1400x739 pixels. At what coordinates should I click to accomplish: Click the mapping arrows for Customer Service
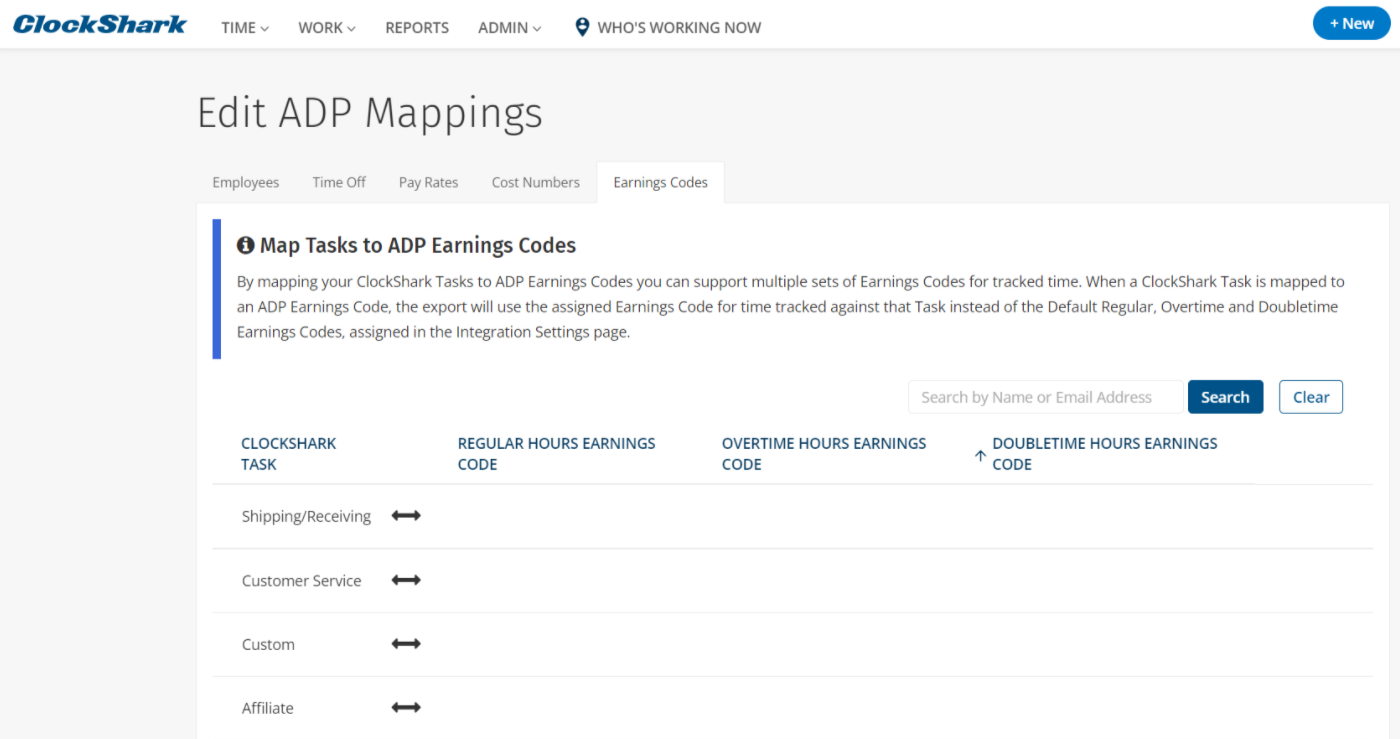click(406, 580)
